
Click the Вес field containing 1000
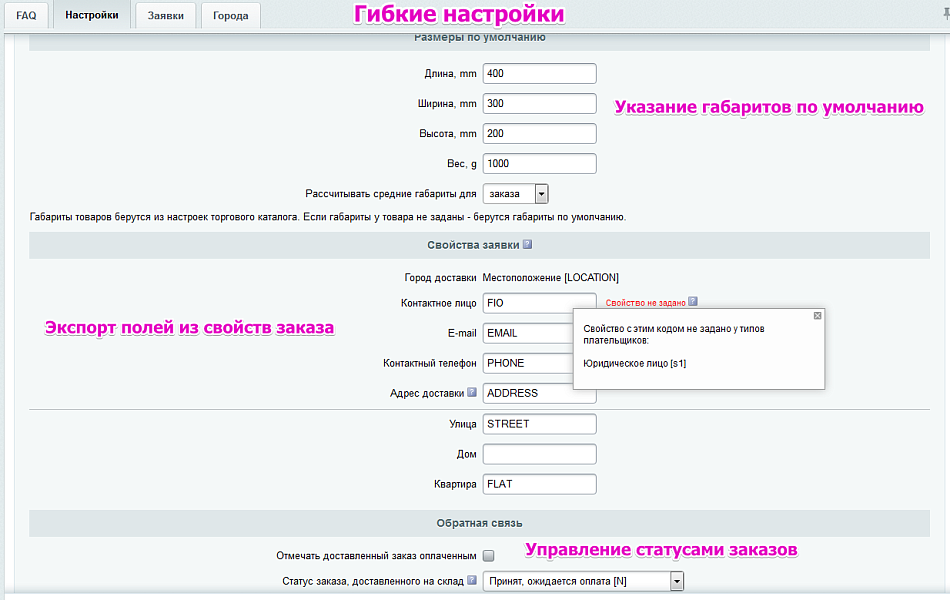click(539, 162)
